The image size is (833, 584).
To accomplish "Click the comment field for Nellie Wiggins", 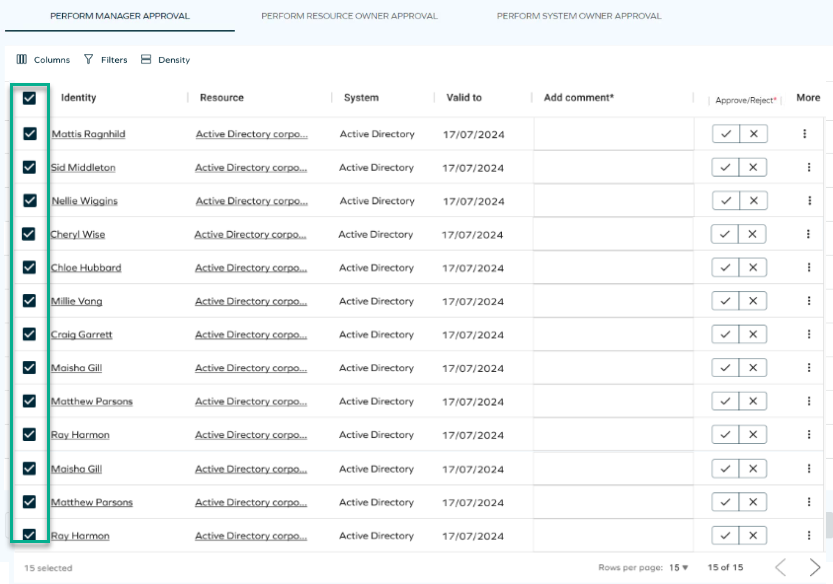I will pyautogui.click(x=612, y=201).
